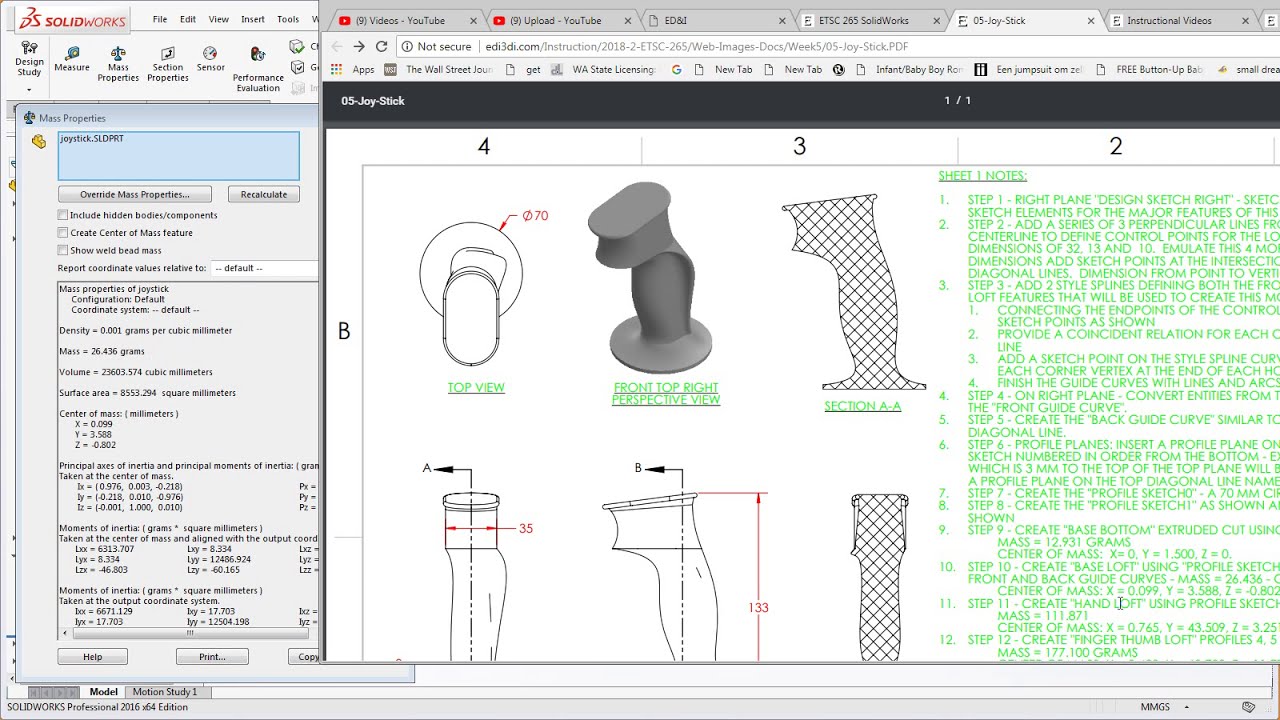Toggle Show weld bead mass
Viewport: 1280px width, 720px height.
[x=63, y=250]
